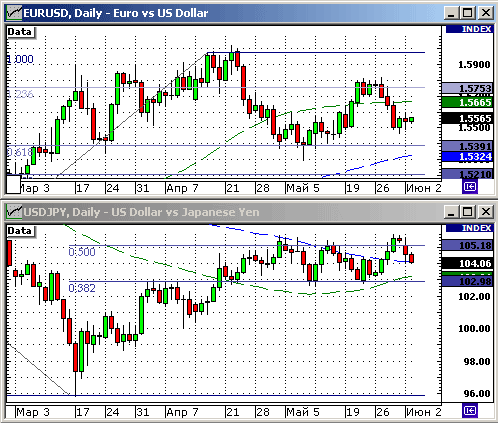Image resolution: width=498 pixels, height=423 pixels.
Task: Select the 105.18 price label
Action: pyautogui.click(x=467, y=246)
